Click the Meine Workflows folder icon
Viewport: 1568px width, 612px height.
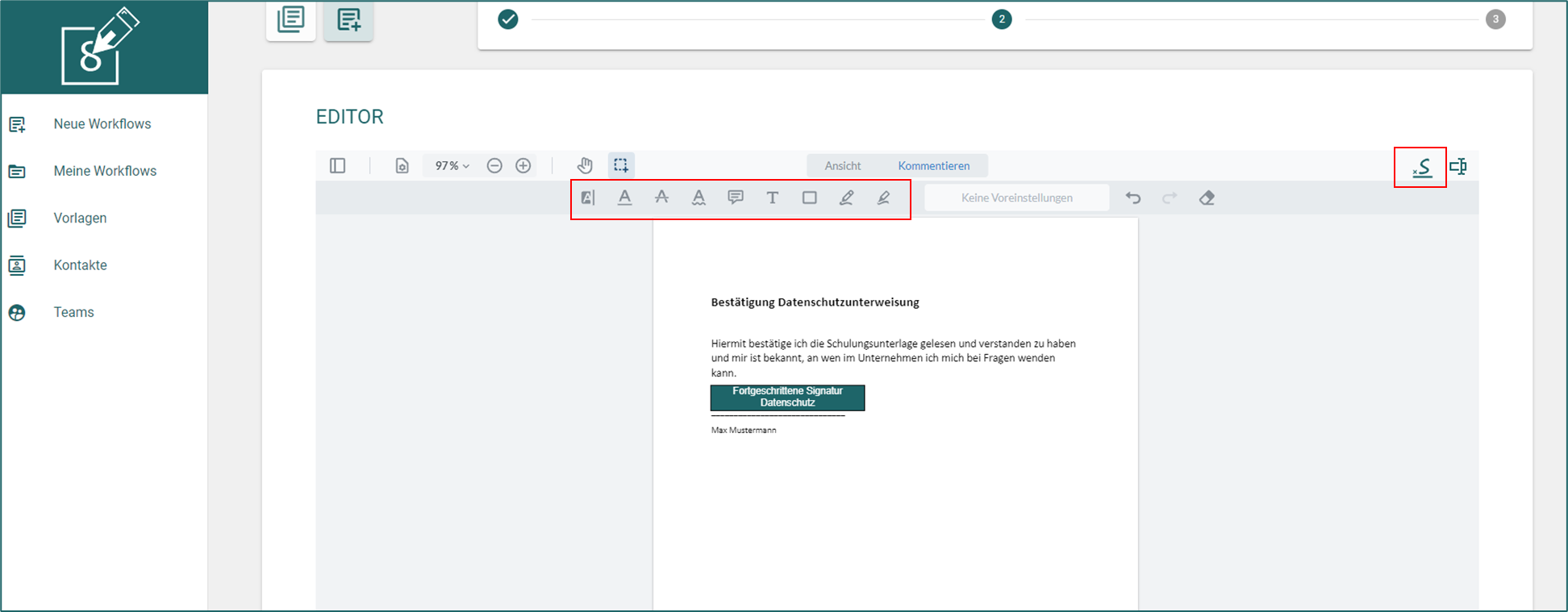(17, 171)
